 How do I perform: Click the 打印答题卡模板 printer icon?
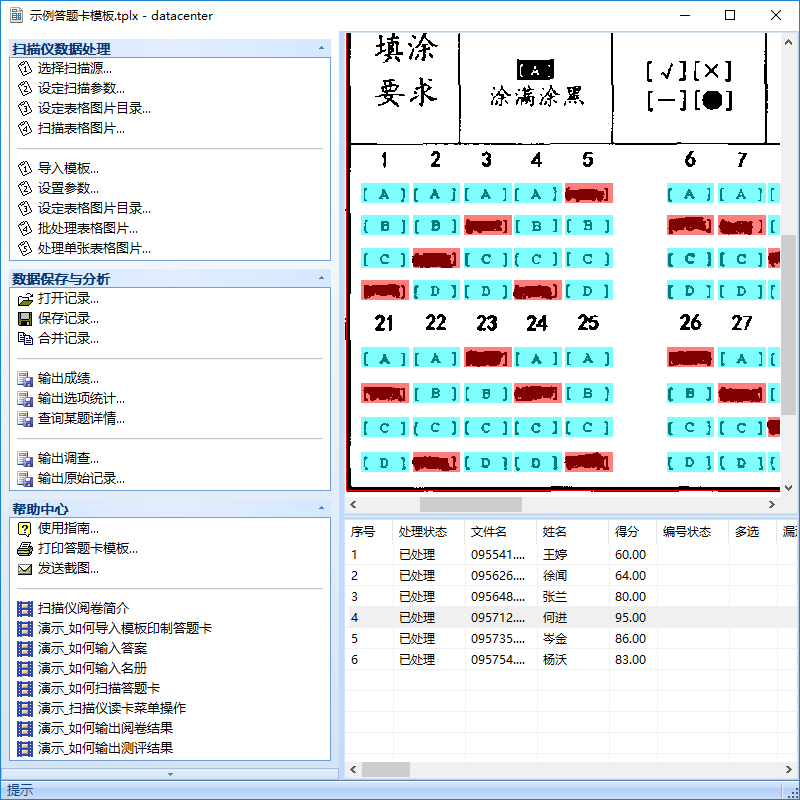[24, 549]
